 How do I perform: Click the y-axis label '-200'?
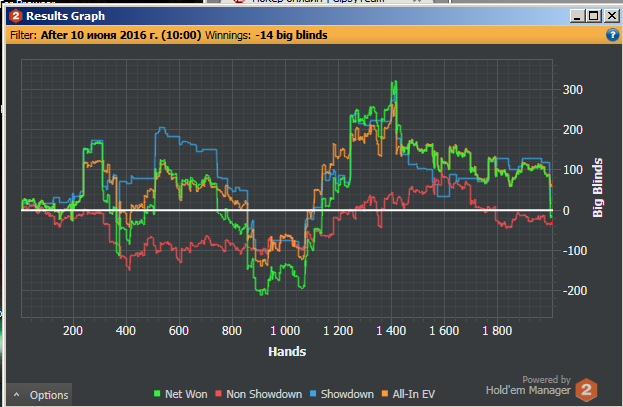(575, 291)
